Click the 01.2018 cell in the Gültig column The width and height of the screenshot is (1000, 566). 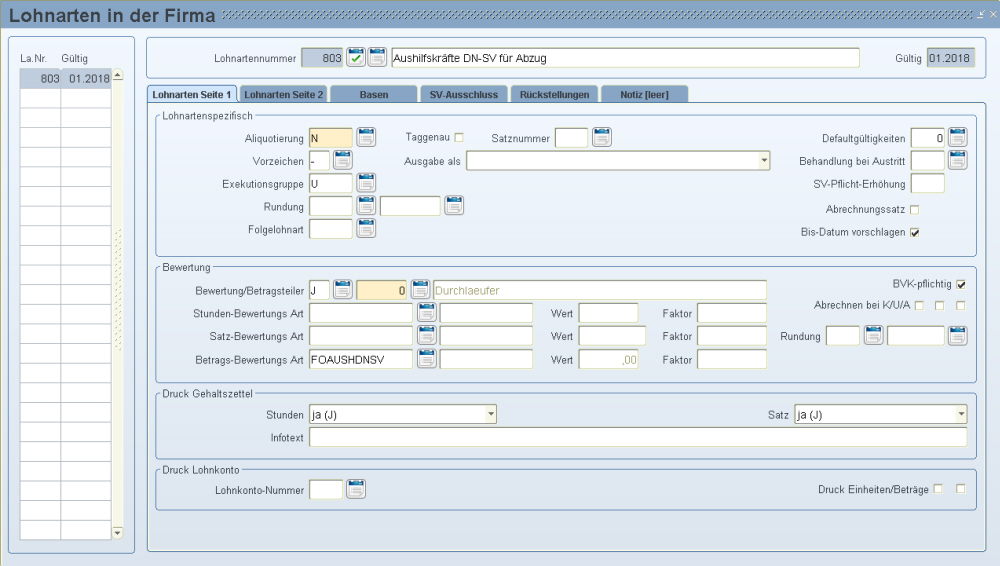click(x=87, y=78)
